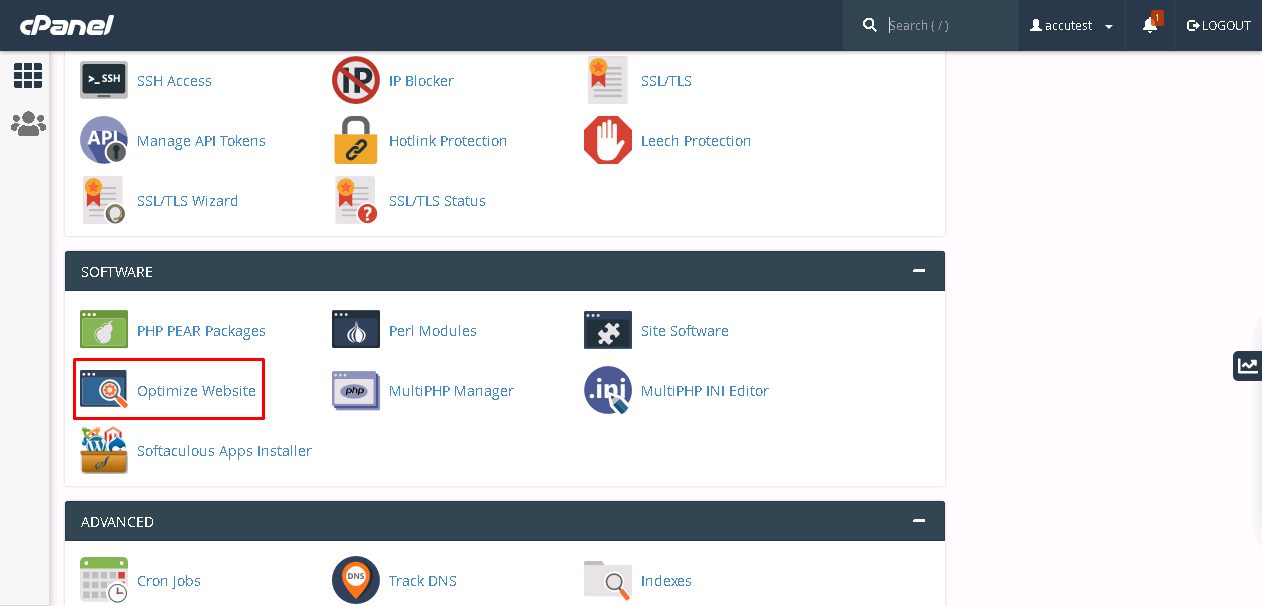Click the Cron Jobs calendar icon
The width and height of the screenshot is (1262, 606).
tap(104, 580)
